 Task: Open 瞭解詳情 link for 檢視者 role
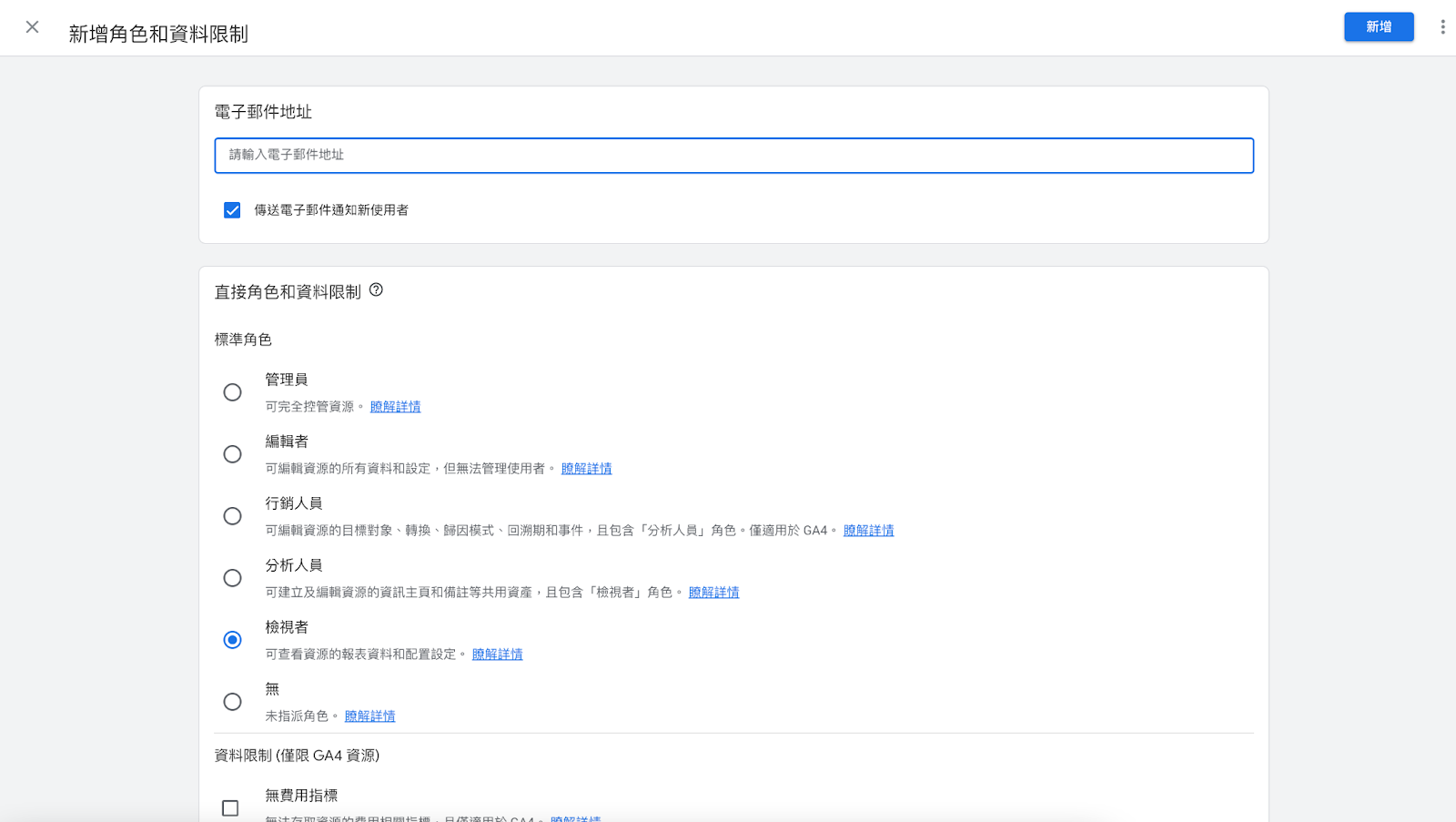click(497, 655)
